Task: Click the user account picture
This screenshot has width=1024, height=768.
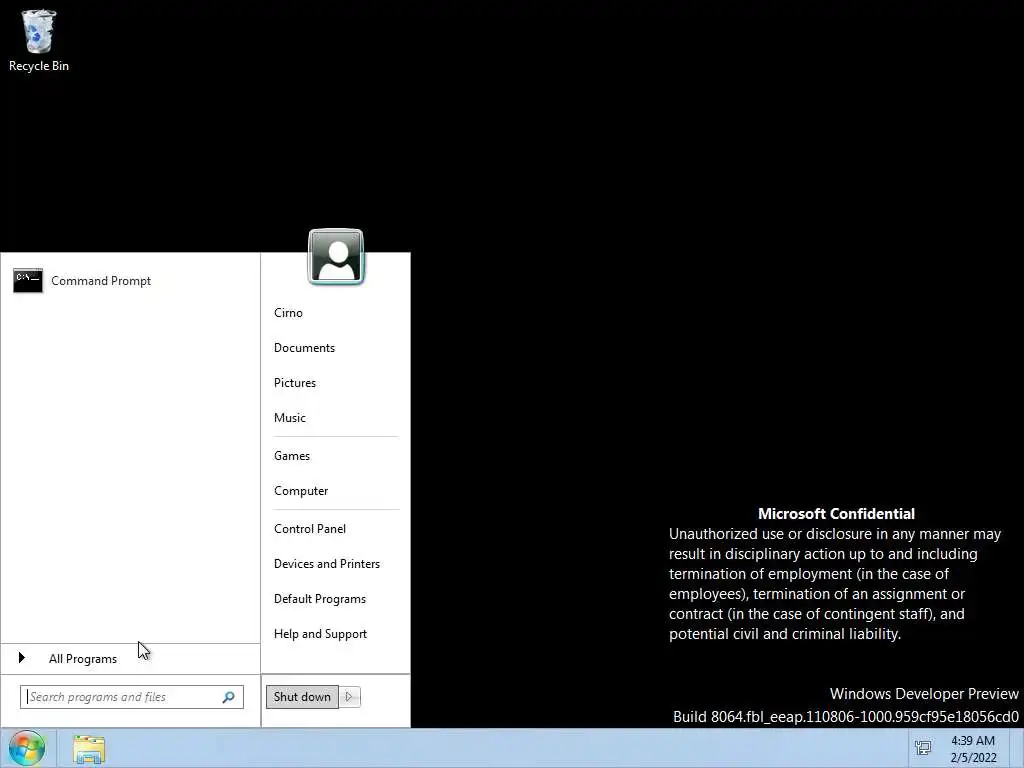Action: (336, 257)
